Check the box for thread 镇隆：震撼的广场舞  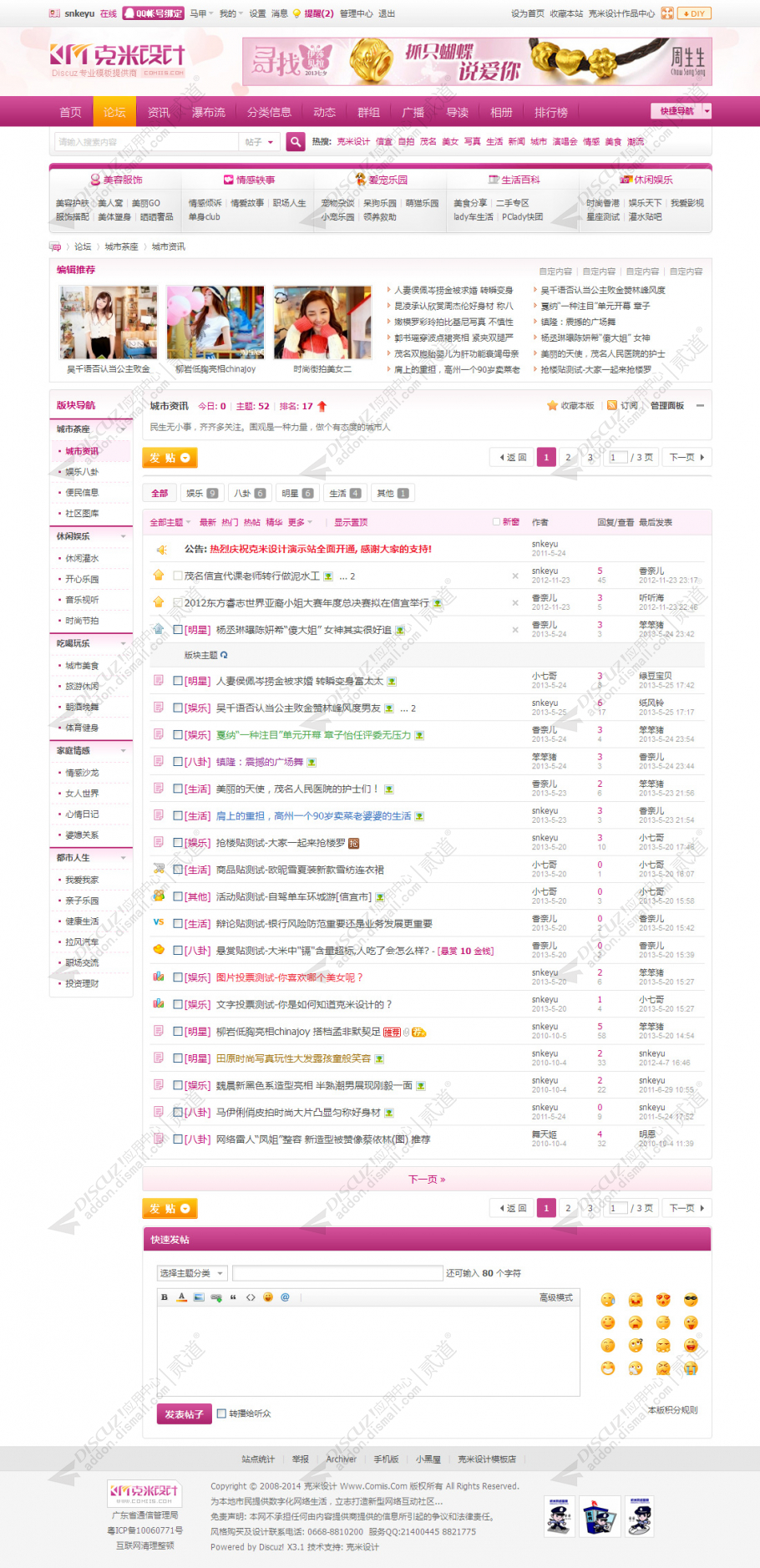click(178, 762)
